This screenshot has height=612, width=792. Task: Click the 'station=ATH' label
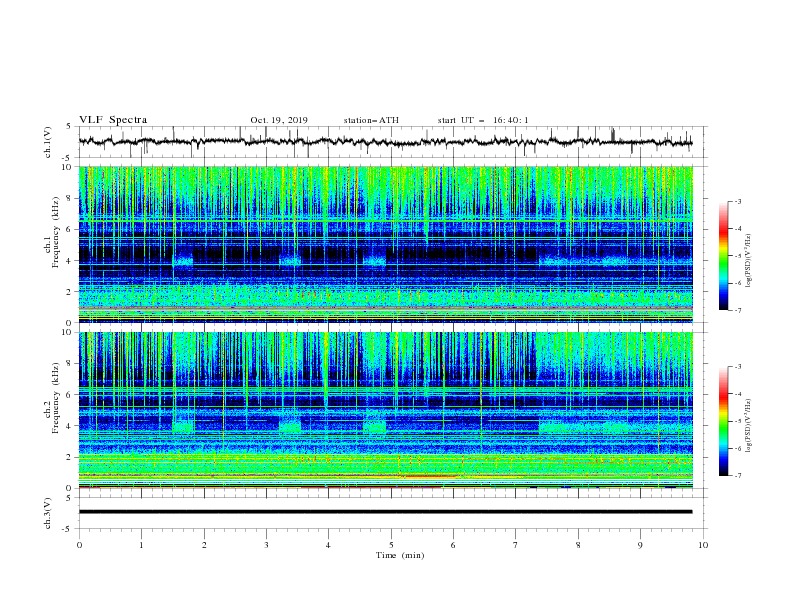[371, 120]
